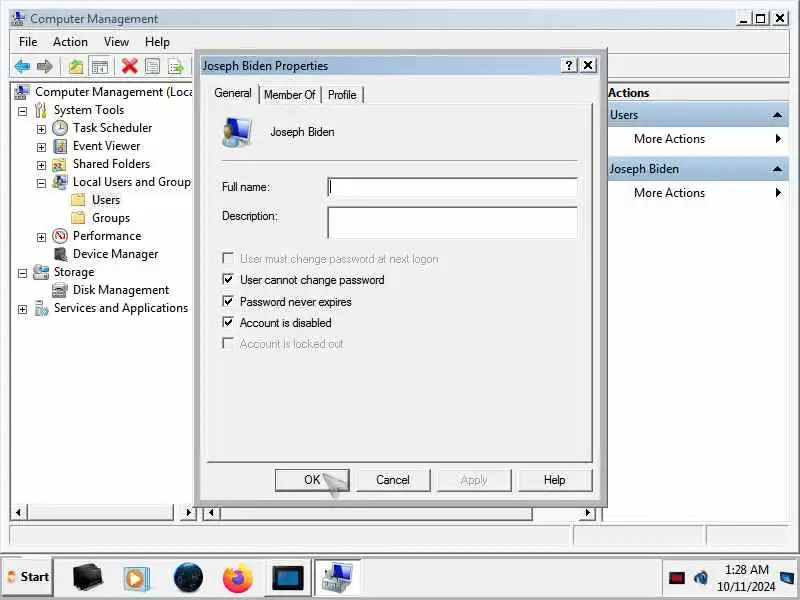Open the Action menu
This screenshot has height=600, width=800.
point(70,42)
